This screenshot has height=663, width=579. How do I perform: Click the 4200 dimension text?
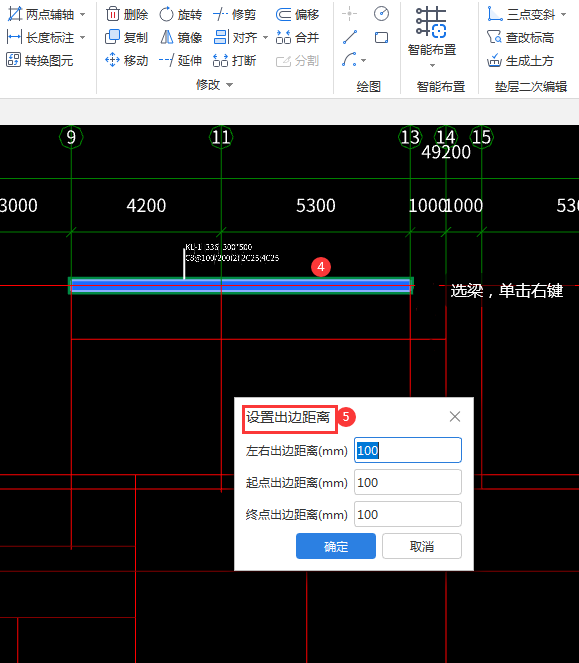tap(146, 205)
